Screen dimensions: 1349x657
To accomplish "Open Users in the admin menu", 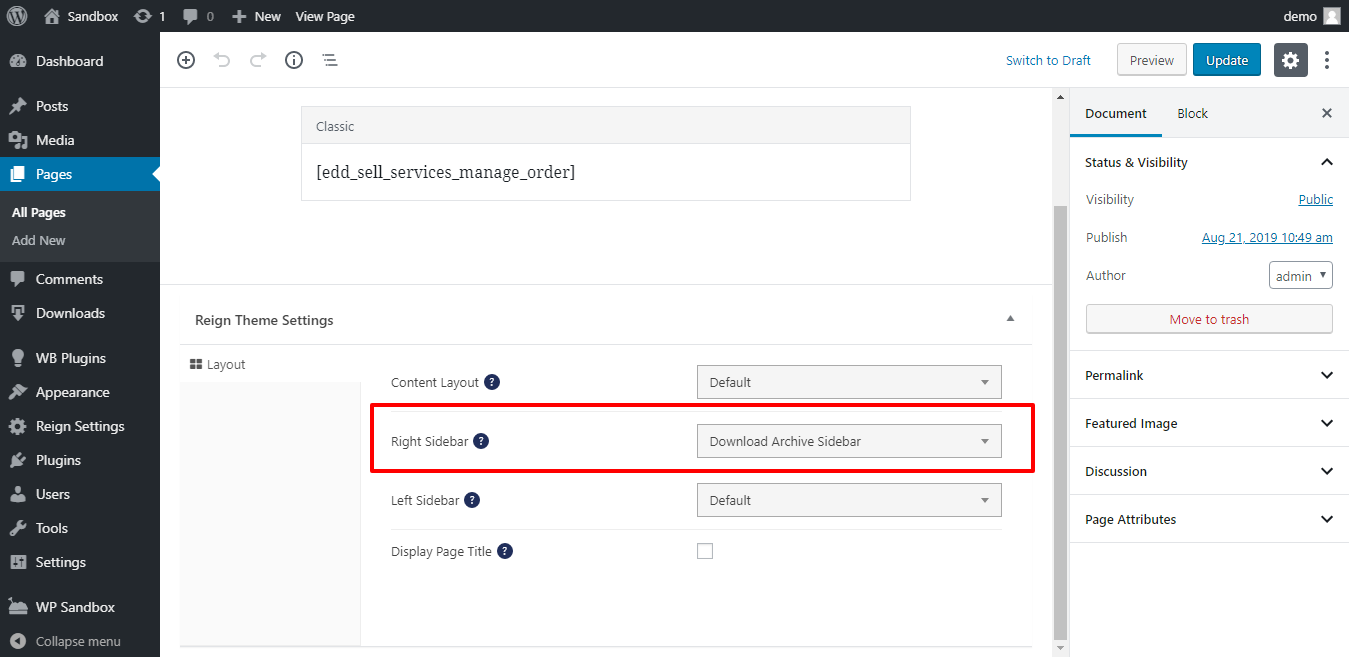I will tap(80, 494).
